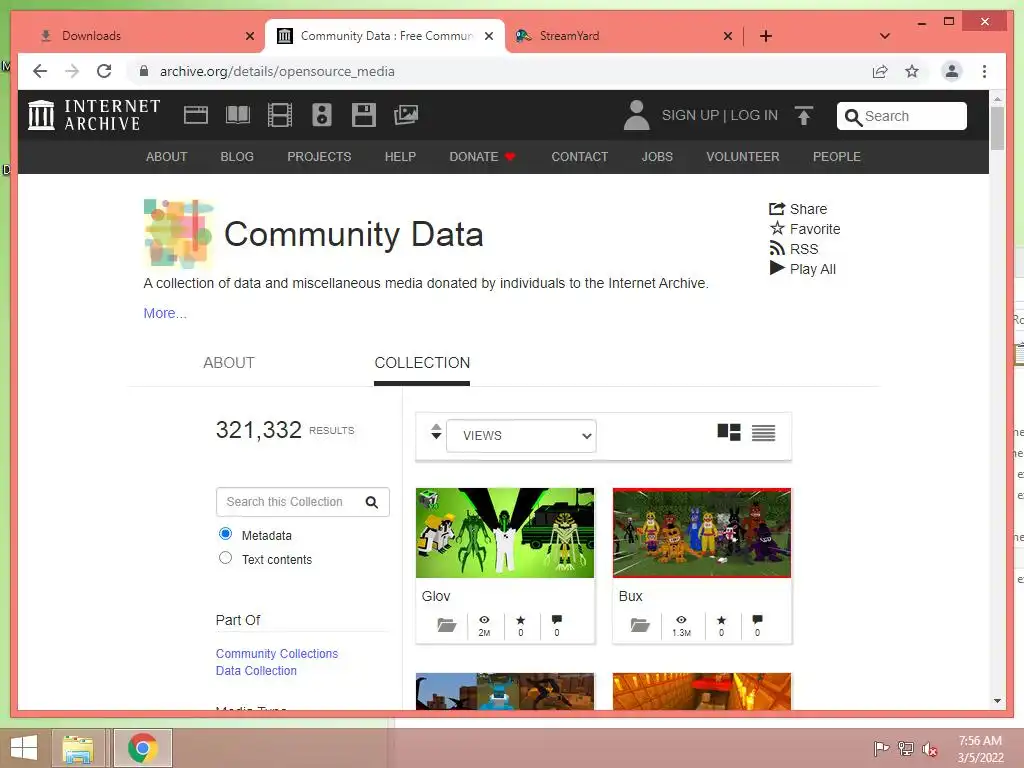Image resolution: width=1024 pixels, height=768 pixels.
Task: Close the Community Data tab
Action: (488, 36)
